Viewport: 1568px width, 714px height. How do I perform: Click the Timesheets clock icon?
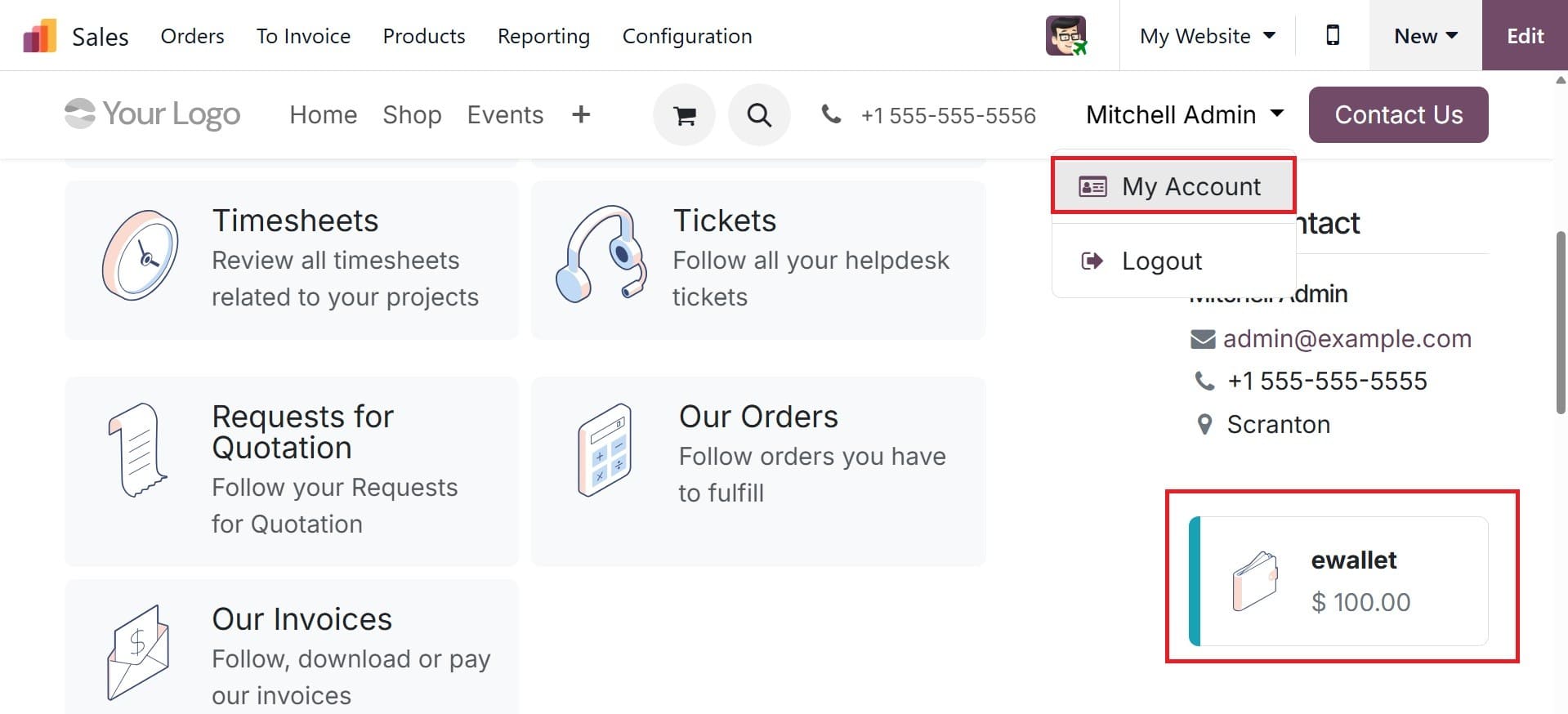pyautogui.click(x=141, y=255)
